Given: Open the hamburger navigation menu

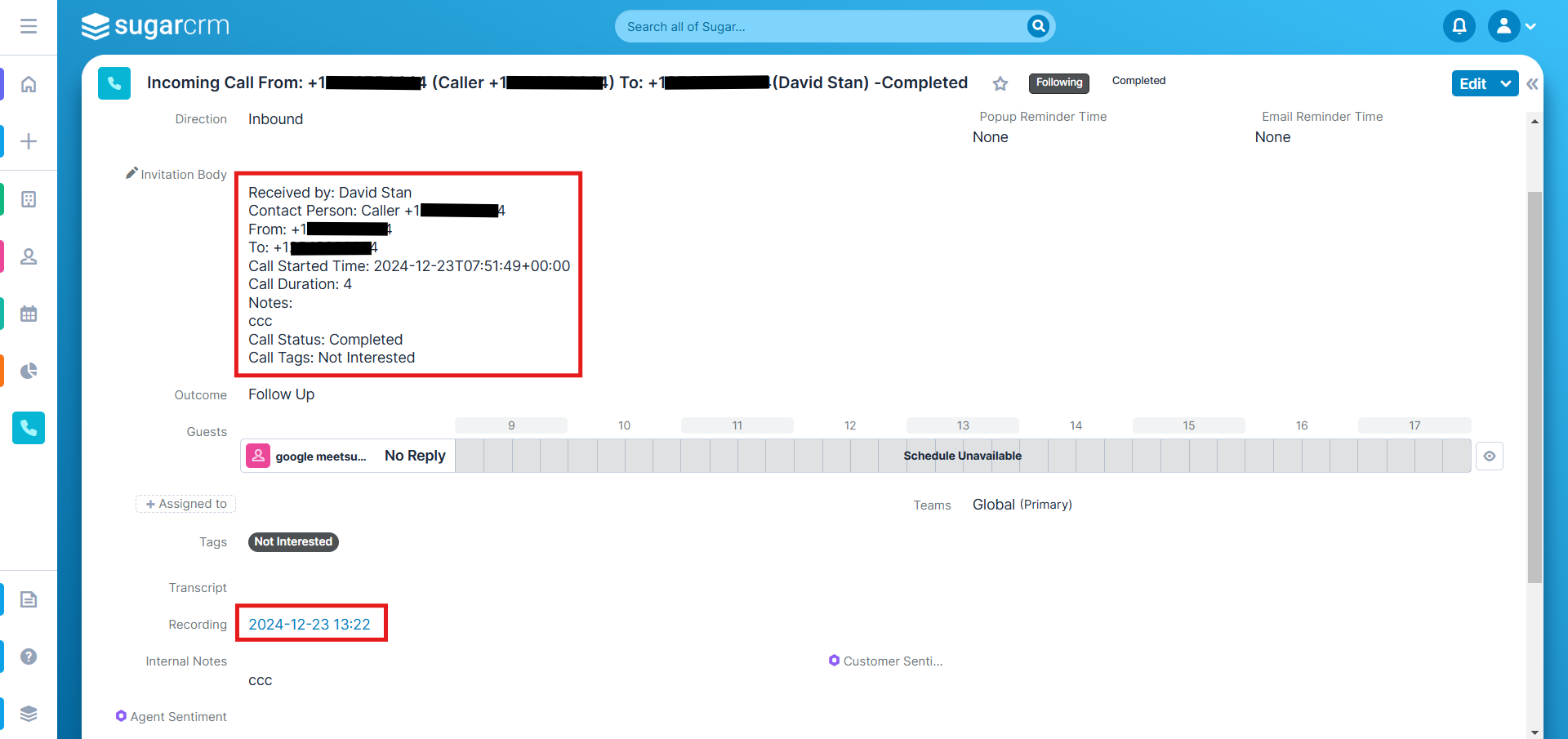Looking at the screenshot, I should click(29, 26).
